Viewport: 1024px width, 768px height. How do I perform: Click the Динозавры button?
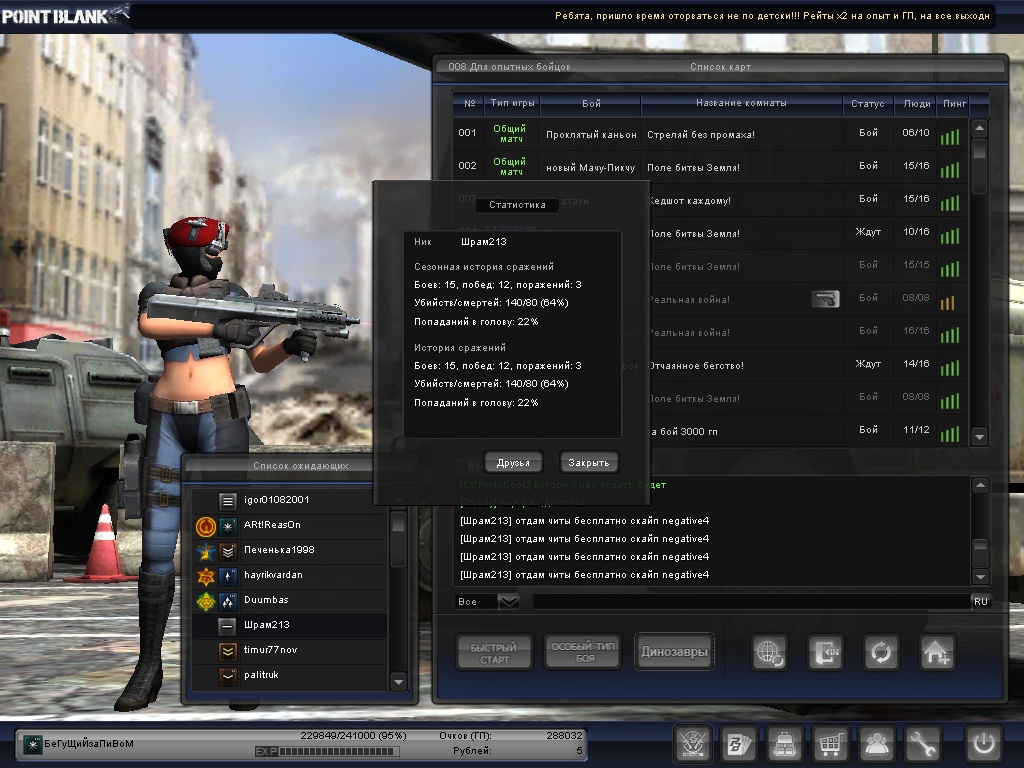(x=674, y=652)
